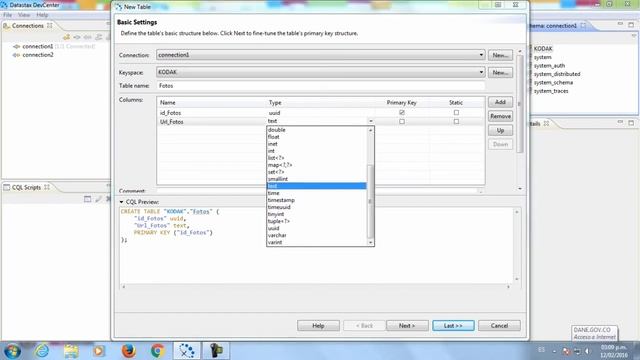Move column with the Up button
640x360 pixels.
[x=500, y=131]
